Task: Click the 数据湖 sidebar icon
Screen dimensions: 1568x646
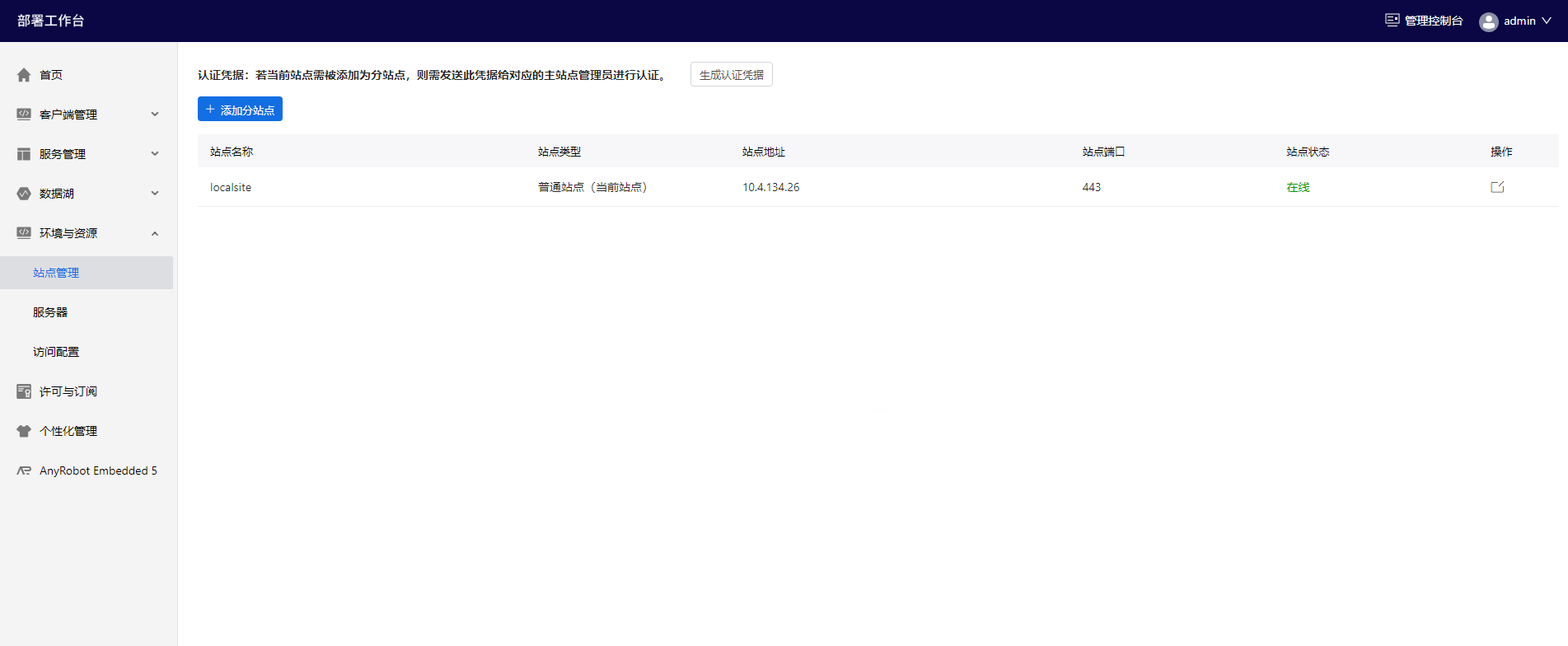Action: (x=24, y=194)
